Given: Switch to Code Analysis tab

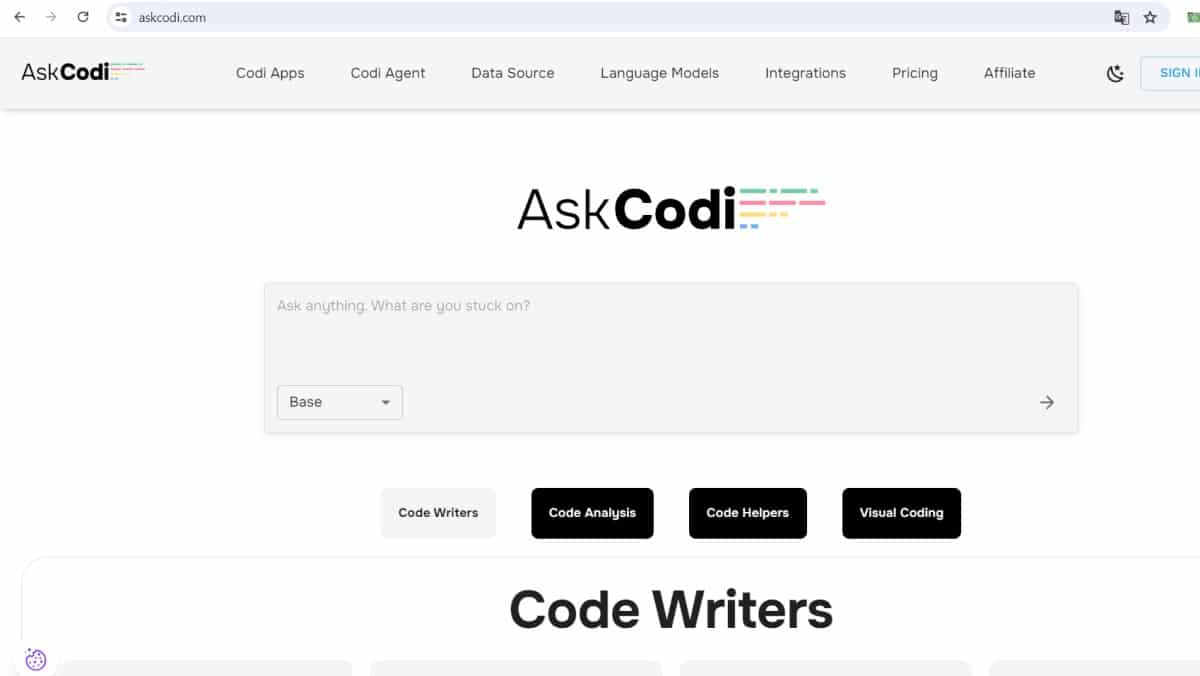Looking at the screenshot, I should (x=592, y=513).
